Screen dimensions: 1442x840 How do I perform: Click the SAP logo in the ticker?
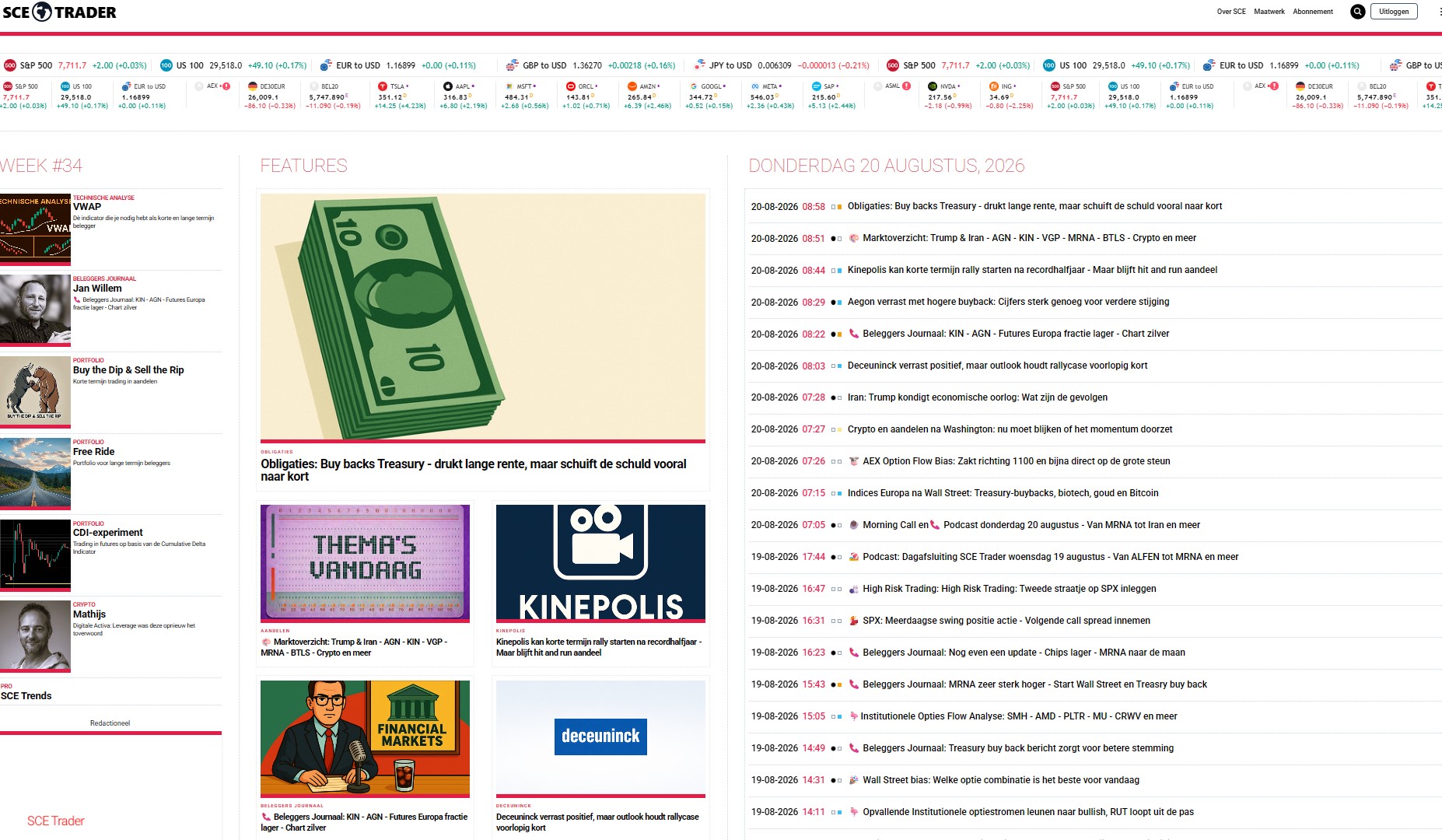point(816,86)
